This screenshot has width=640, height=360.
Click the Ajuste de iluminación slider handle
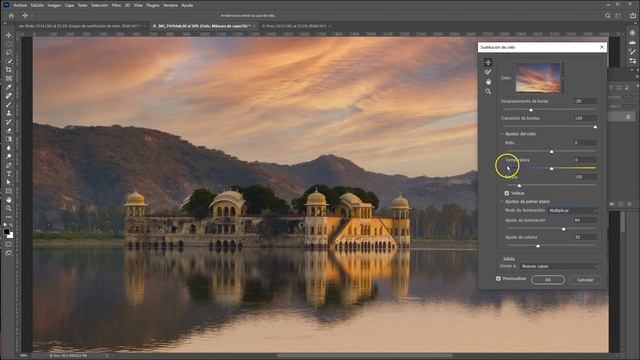(x=564, y=229)
